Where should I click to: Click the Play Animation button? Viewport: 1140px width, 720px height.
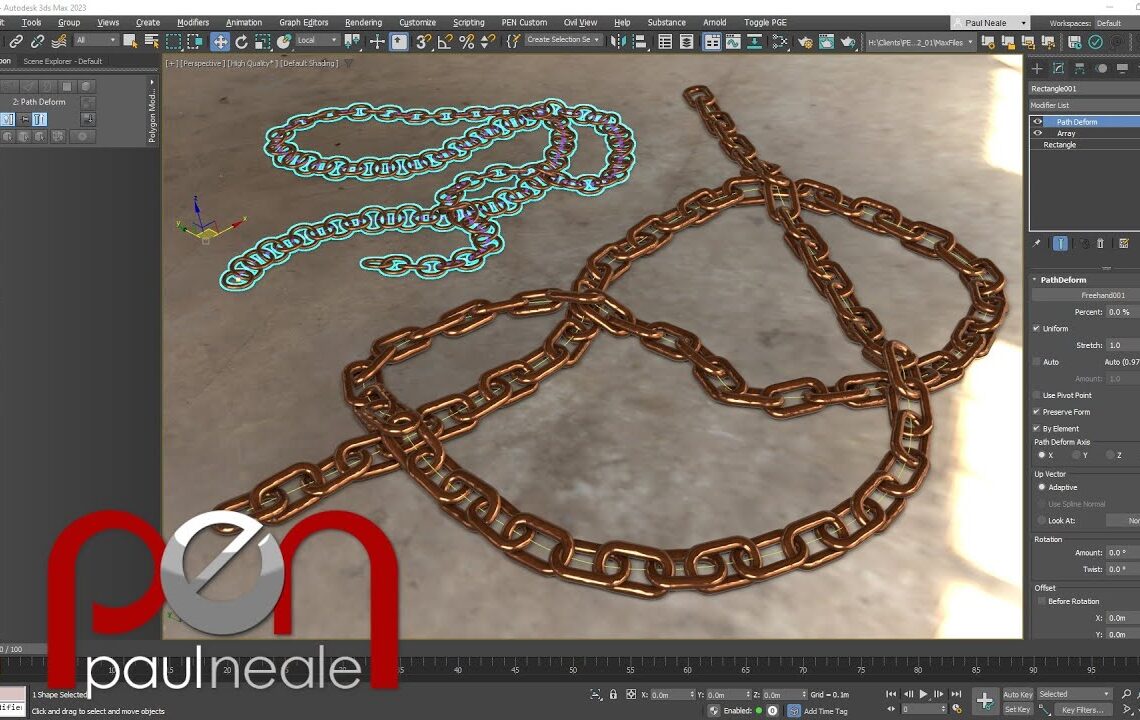pyautogui.click(x=922, y=694)
